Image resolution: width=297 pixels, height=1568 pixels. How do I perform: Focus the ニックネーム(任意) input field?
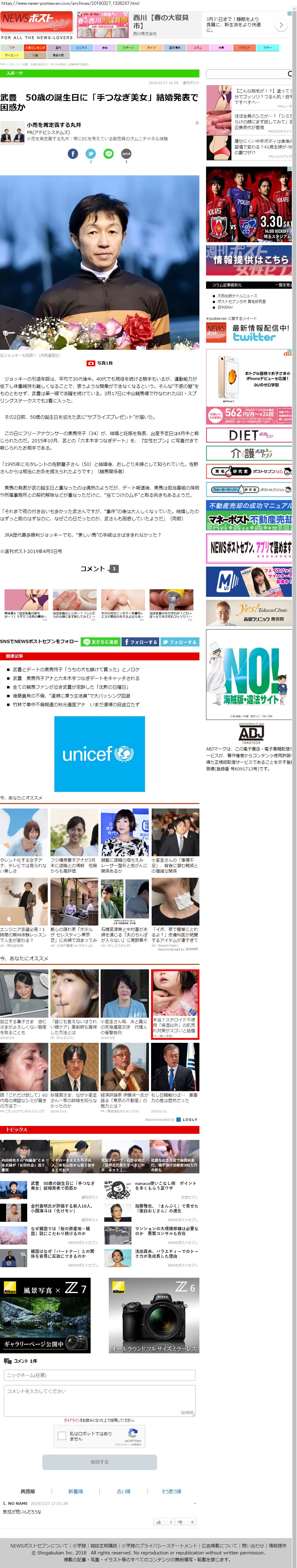[99, 1375]
